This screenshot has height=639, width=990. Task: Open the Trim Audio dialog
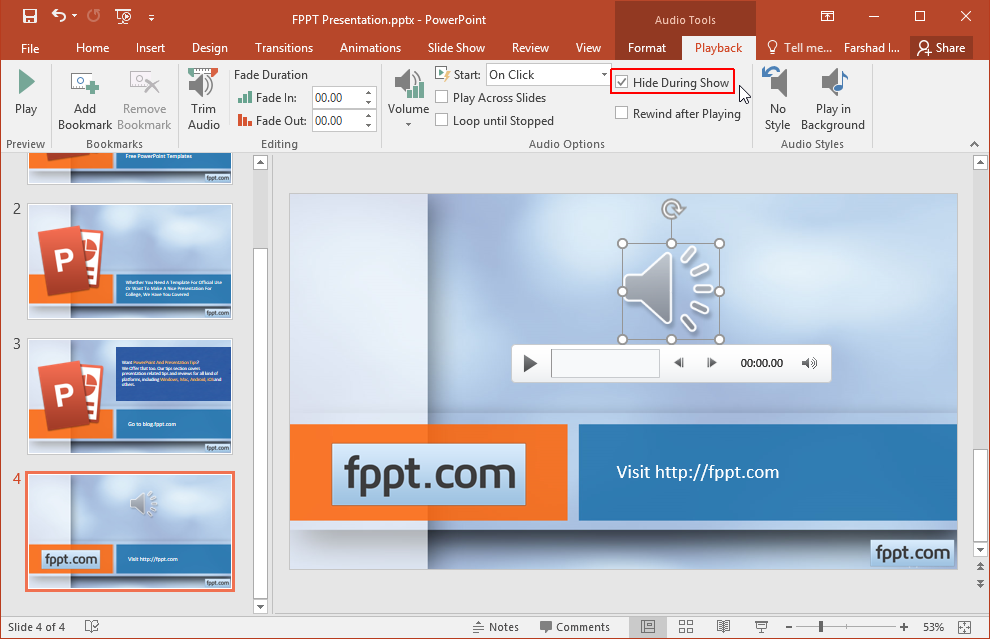pos(203,100)
